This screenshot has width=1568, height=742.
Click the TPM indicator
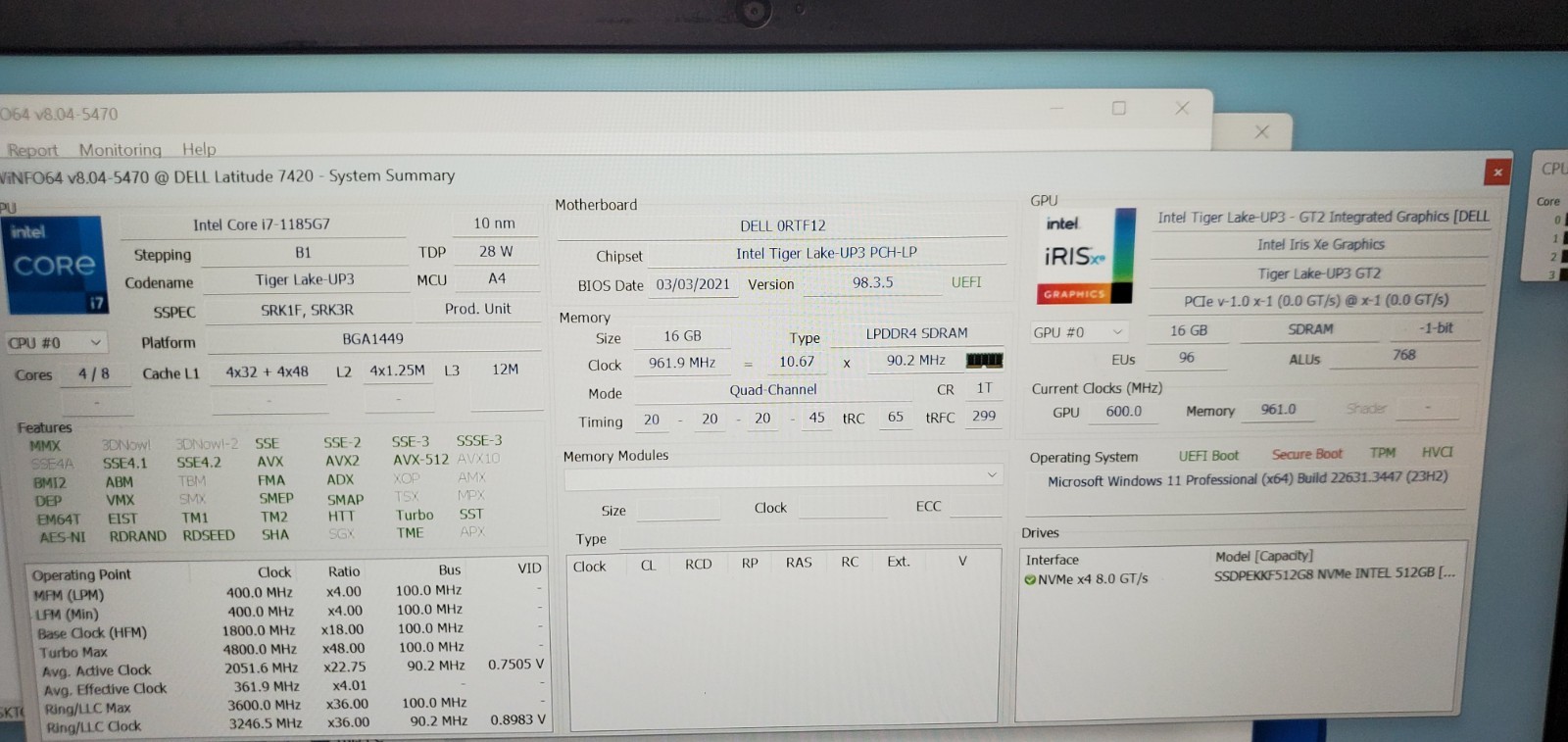(x=1382, y=453)
